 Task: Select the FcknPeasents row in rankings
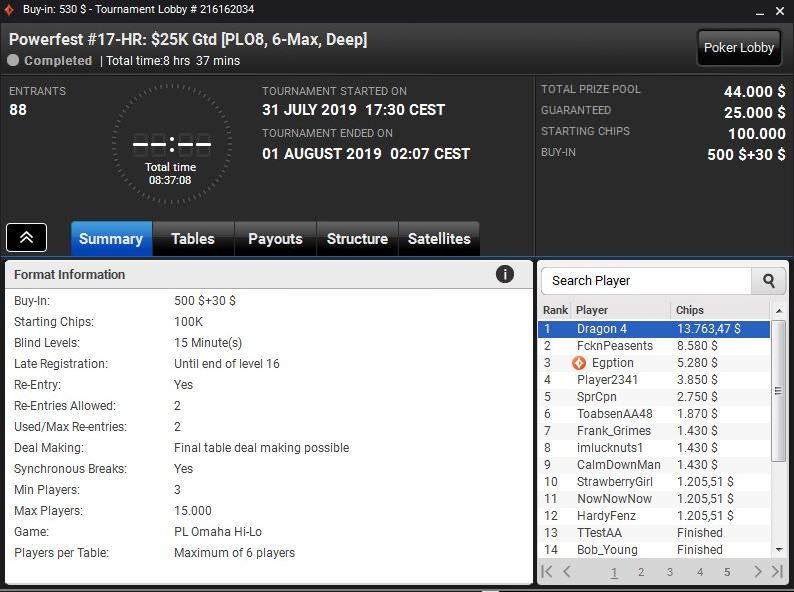coord(654,346)
